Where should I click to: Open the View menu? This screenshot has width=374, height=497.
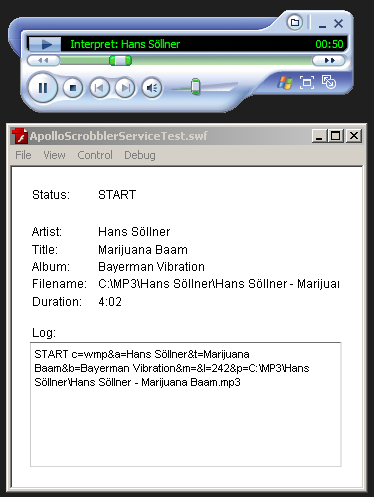[54, 155]
